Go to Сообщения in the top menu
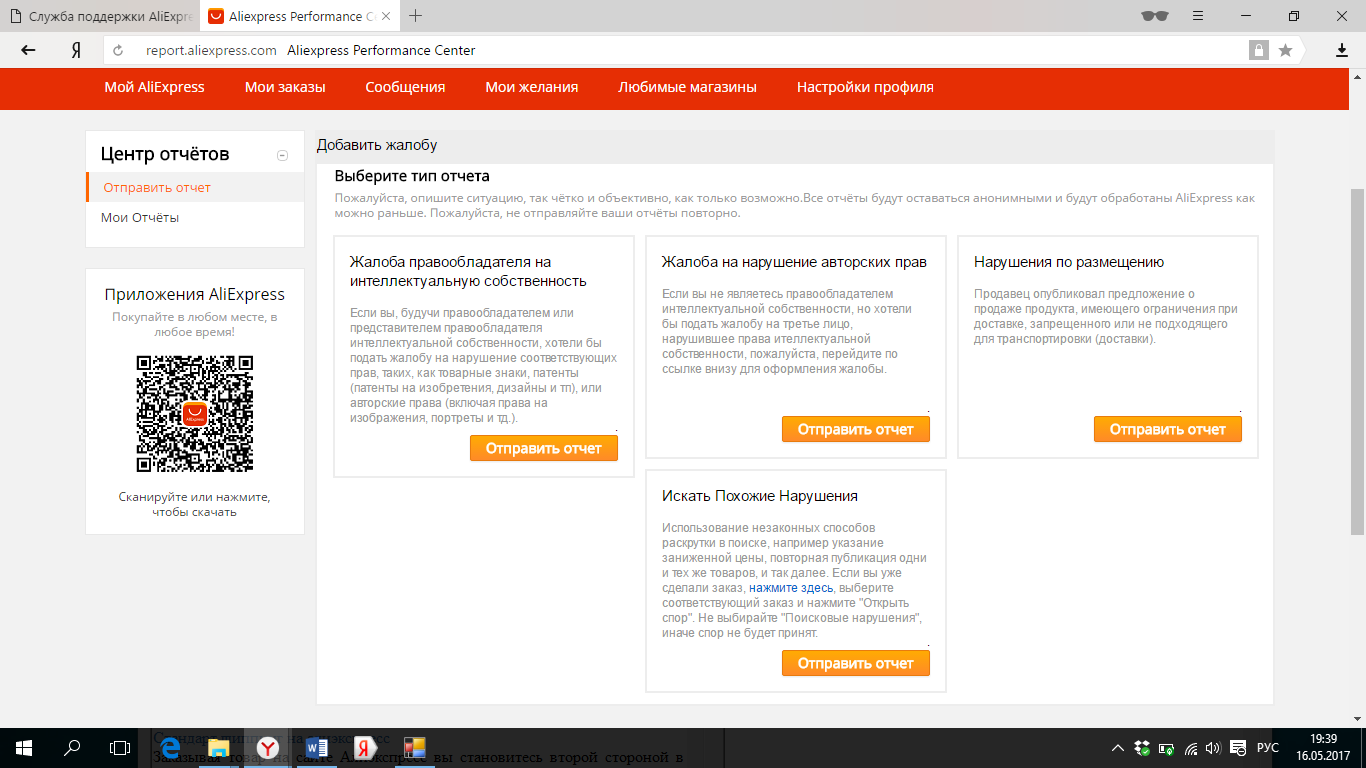 click(x=405, y=87)
